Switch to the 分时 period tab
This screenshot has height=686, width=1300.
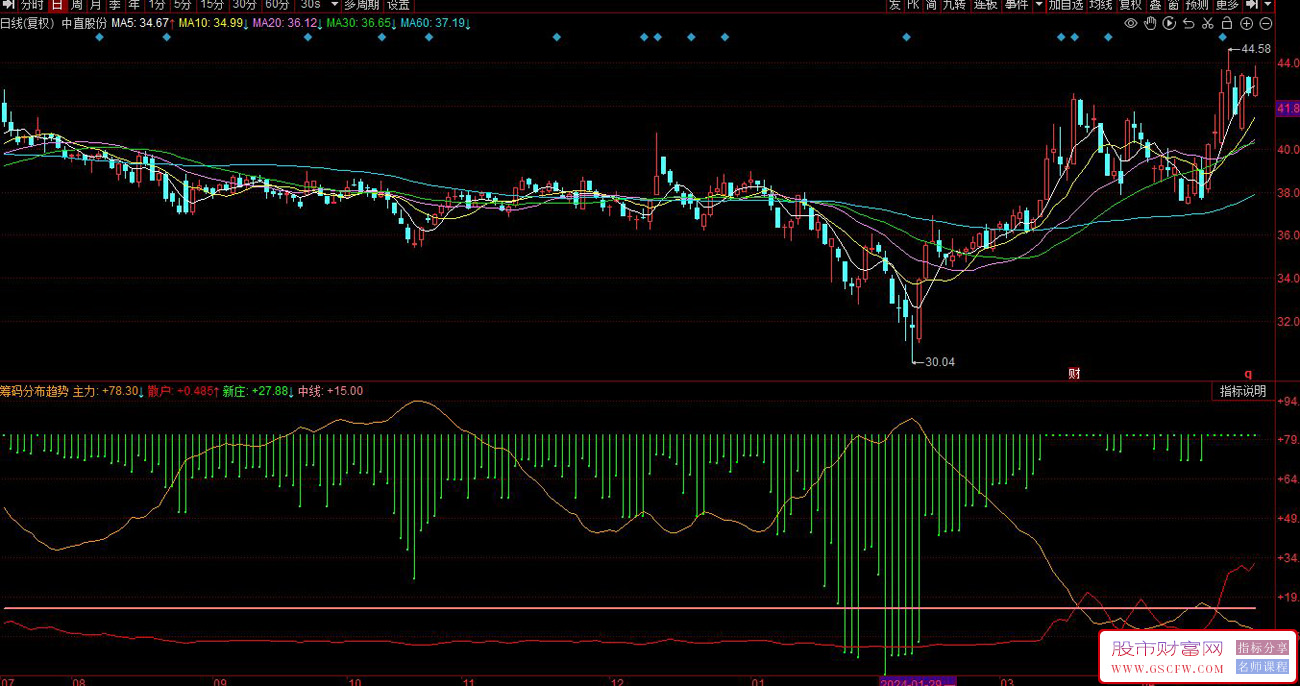(32, 5)
